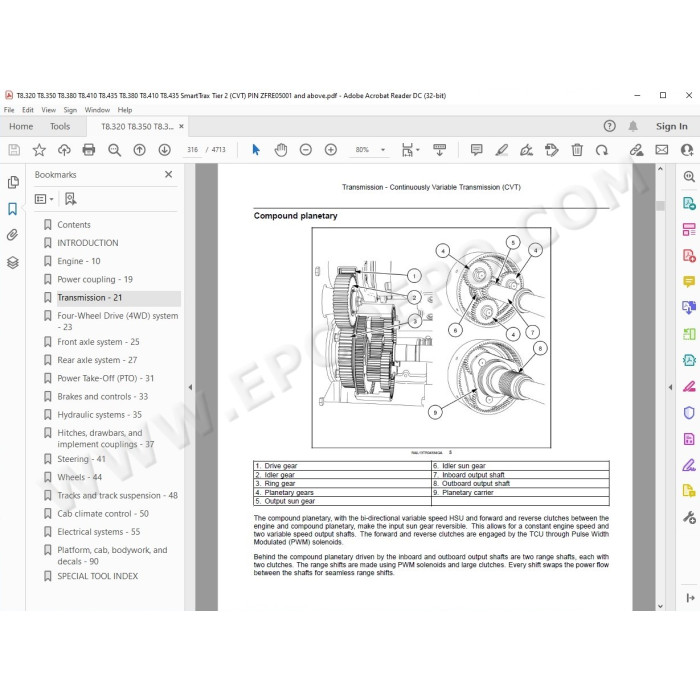The height and width of the screenshot is (700, 700).
Task: Open the Edit menu
Action: click(28, 110)
